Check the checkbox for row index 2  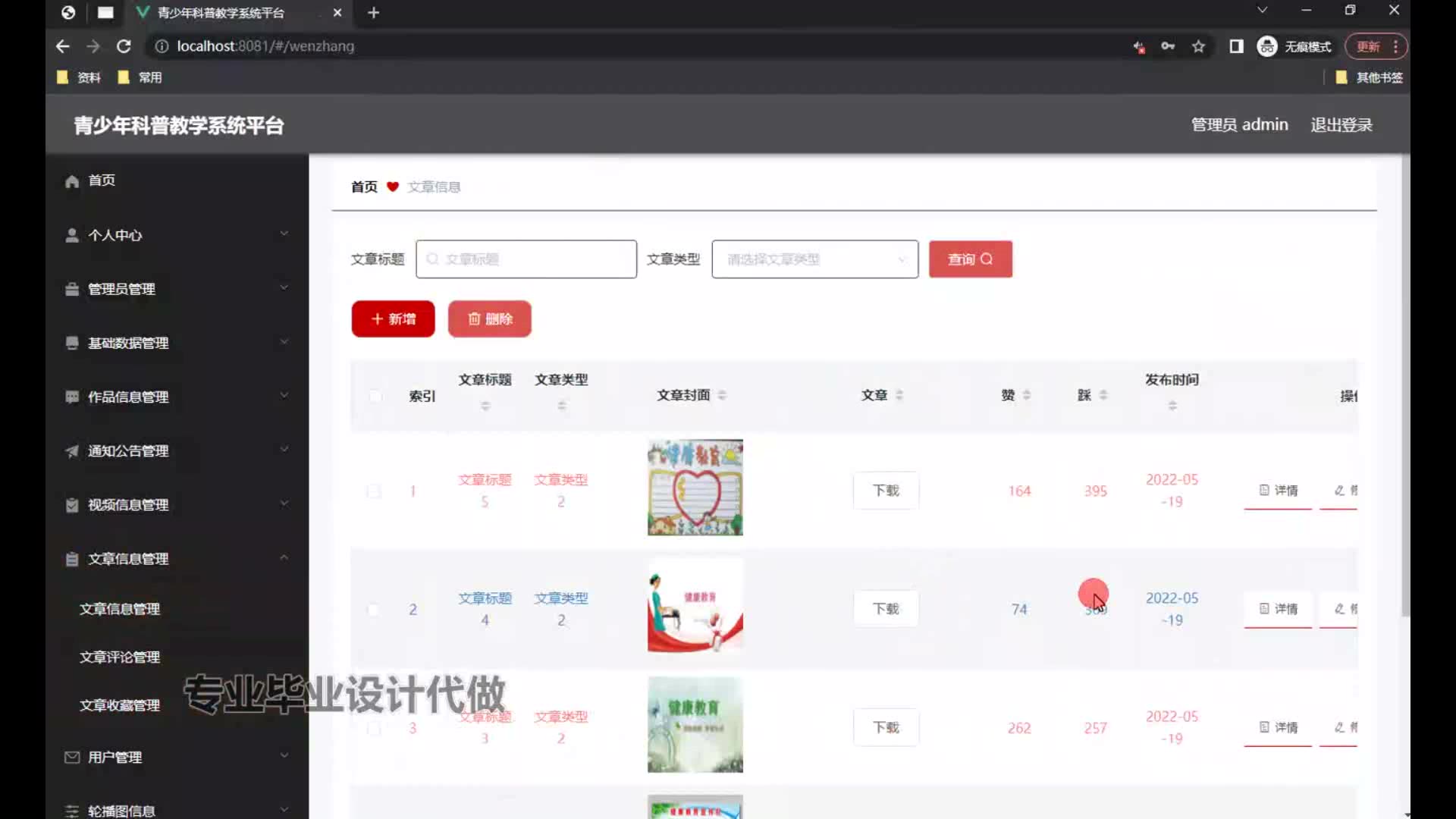tap(374, 610)
